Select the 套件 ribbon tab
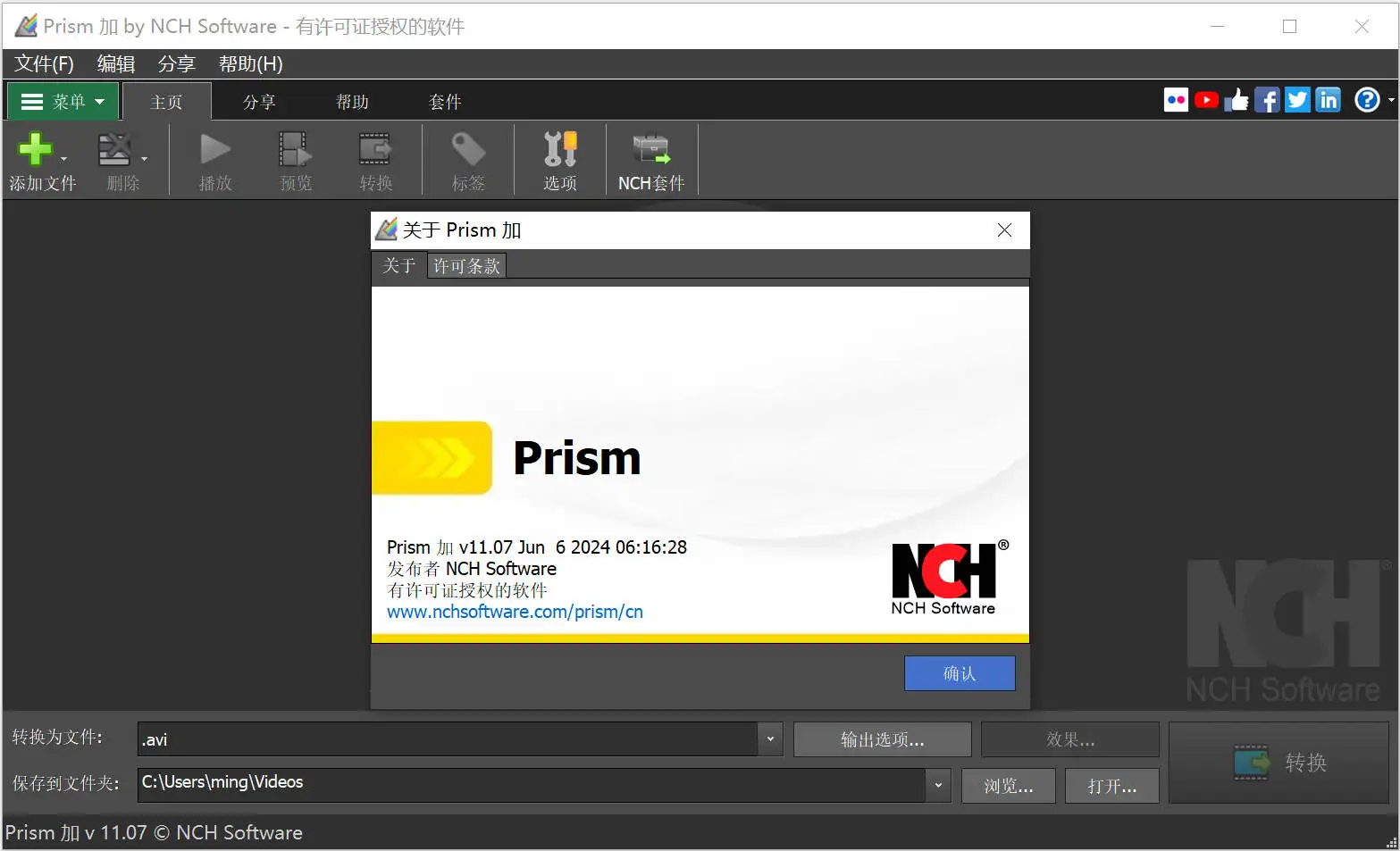 445,102
